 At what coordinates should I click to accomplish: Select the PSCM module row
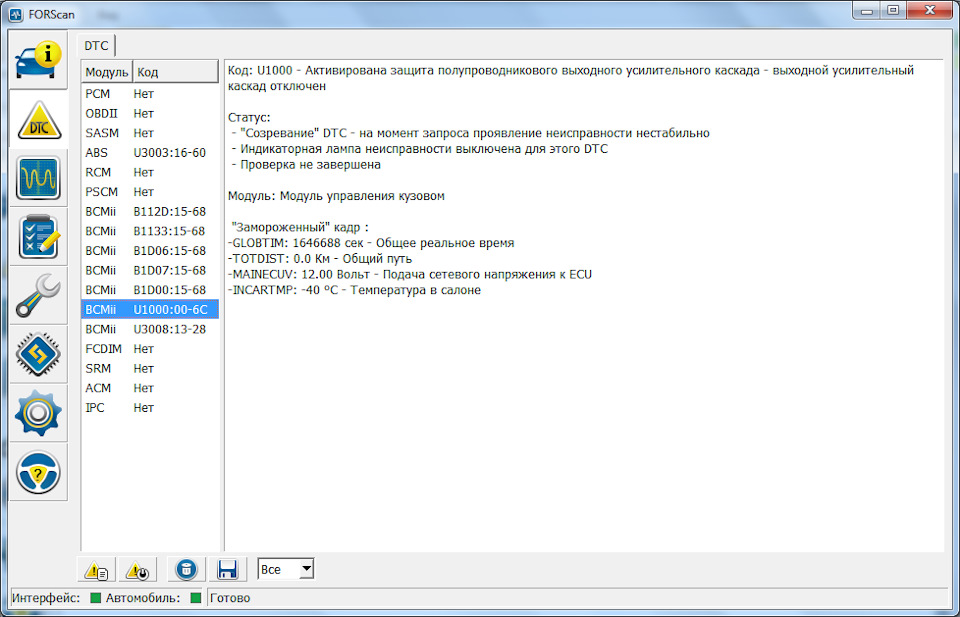150,192
